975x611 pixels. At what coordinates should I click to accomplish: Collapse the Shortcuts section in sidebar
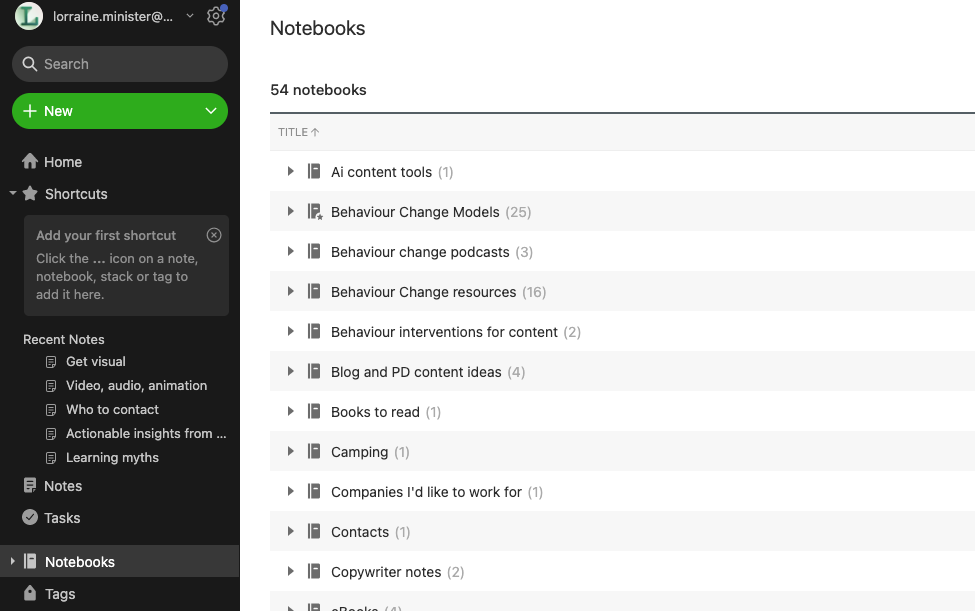click(12, 194)
